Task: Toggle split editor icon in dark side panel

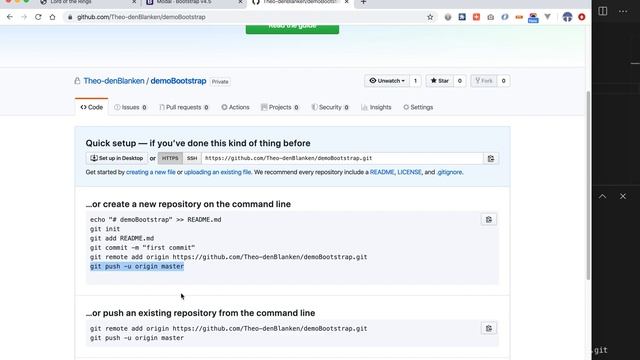Action: point(602,11)
